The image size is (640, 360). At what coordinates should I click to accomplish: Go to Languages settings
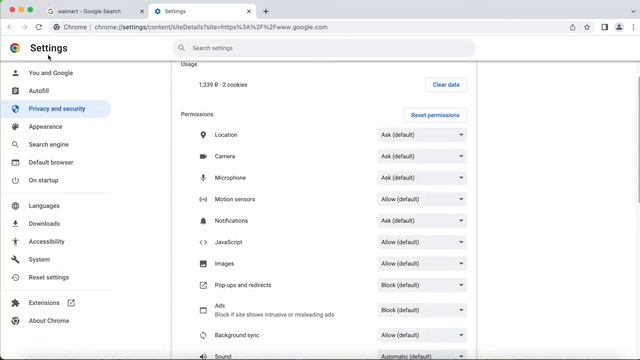pos(44,206)
